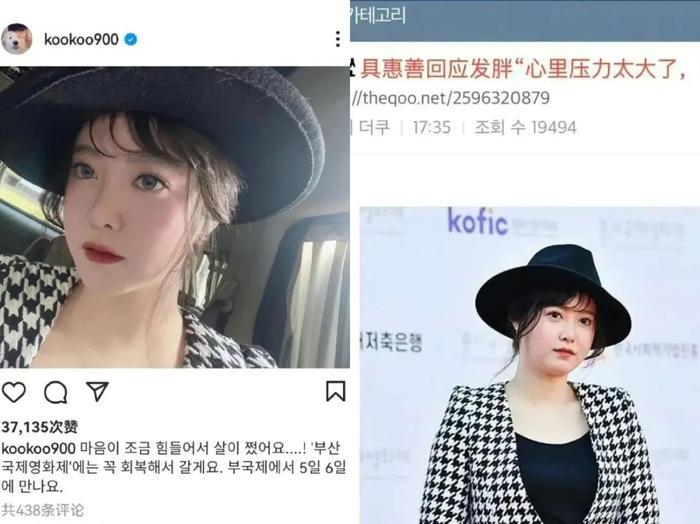
Task: Tap the 더쿠 board name
Action: (374, 128)
